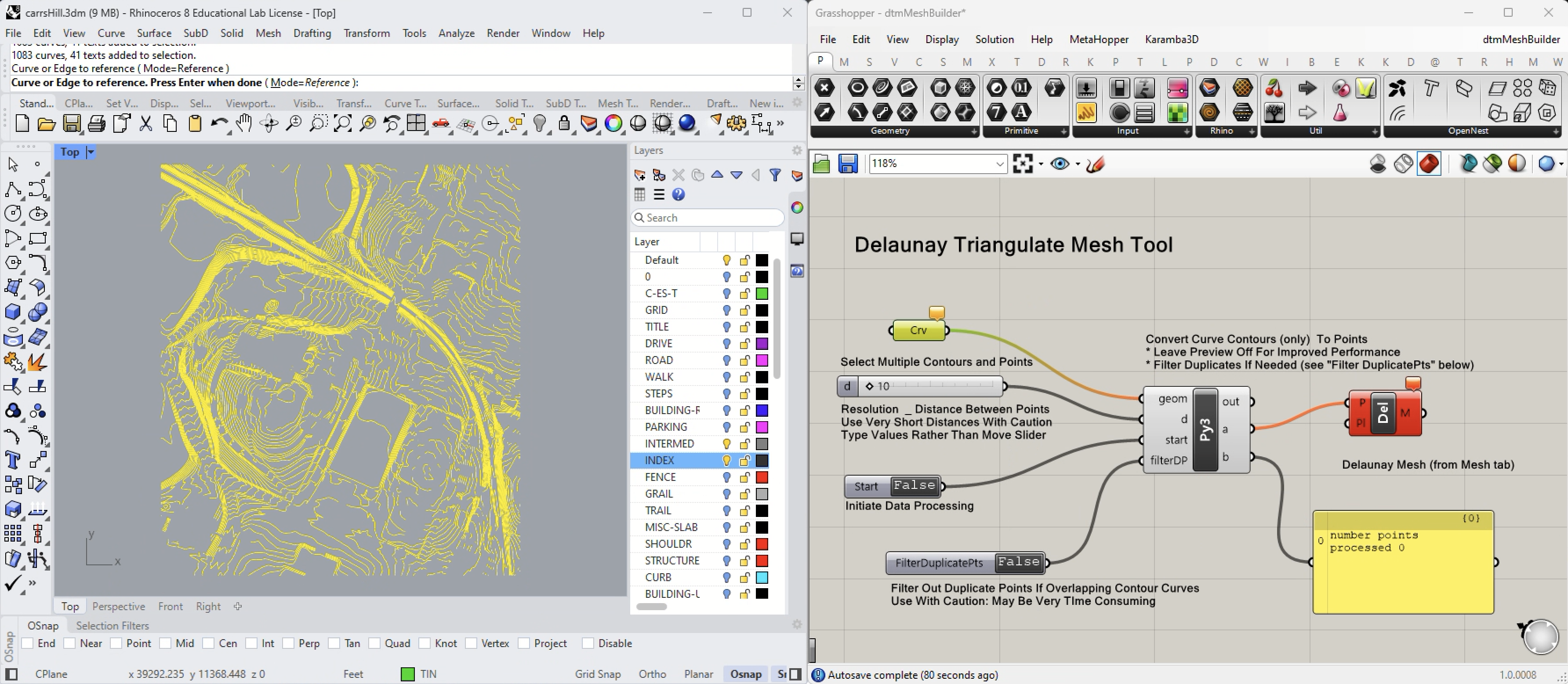Toggle Osnap in Rhino status bar
The image size is (1568, 684).
[x=746, y=673]
